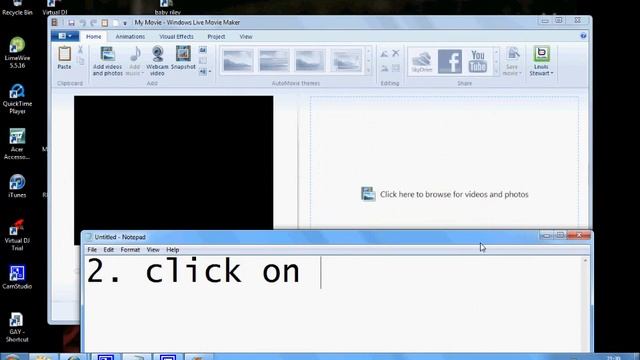The height and width of the screenshot is (360, 640).
Task: Expand the Customize Quick Access Toolbar arrow
Action: 125,23
